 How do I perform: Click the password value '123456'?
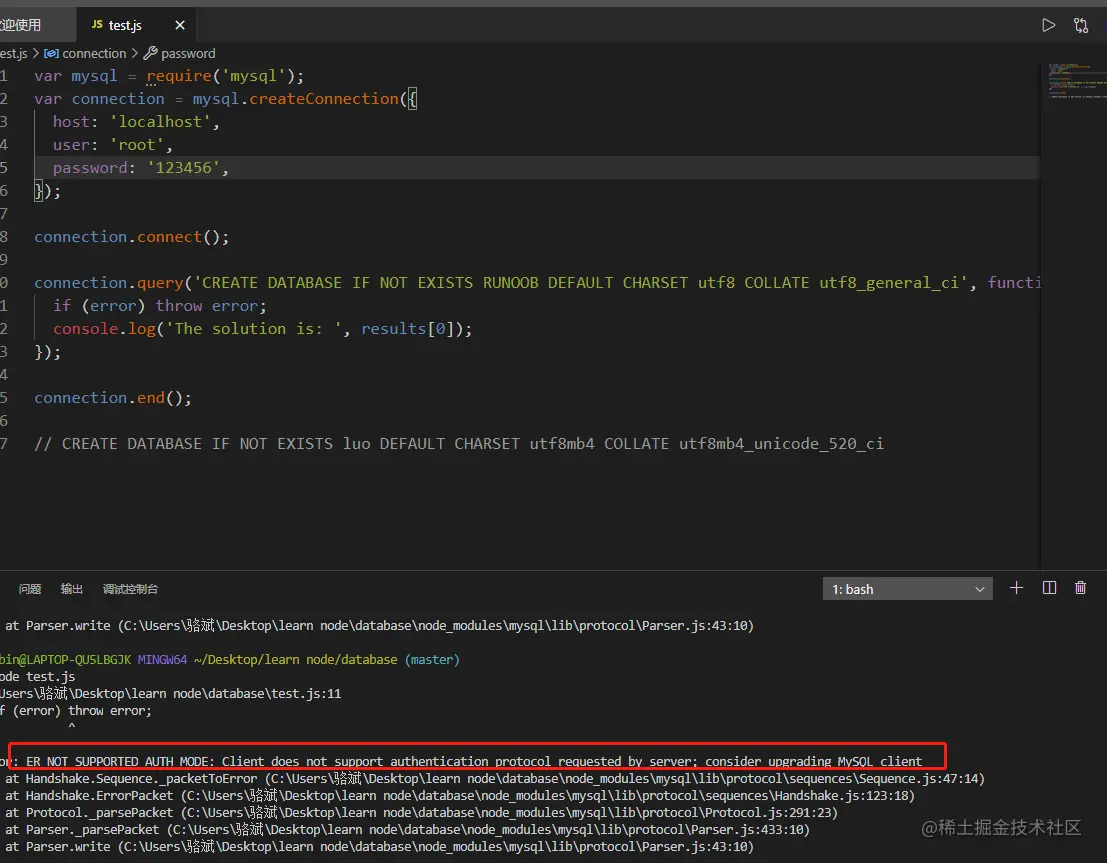click(184, 168)
